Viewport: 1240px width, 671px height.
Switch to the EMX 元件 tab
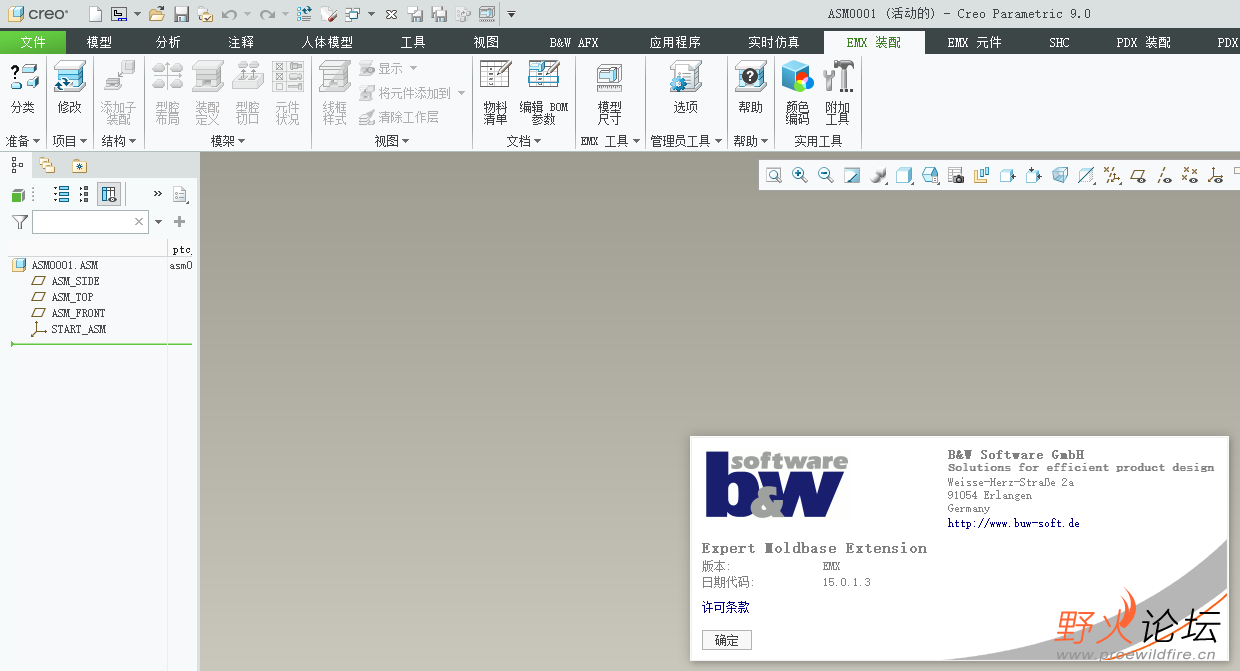coord(974,42)
